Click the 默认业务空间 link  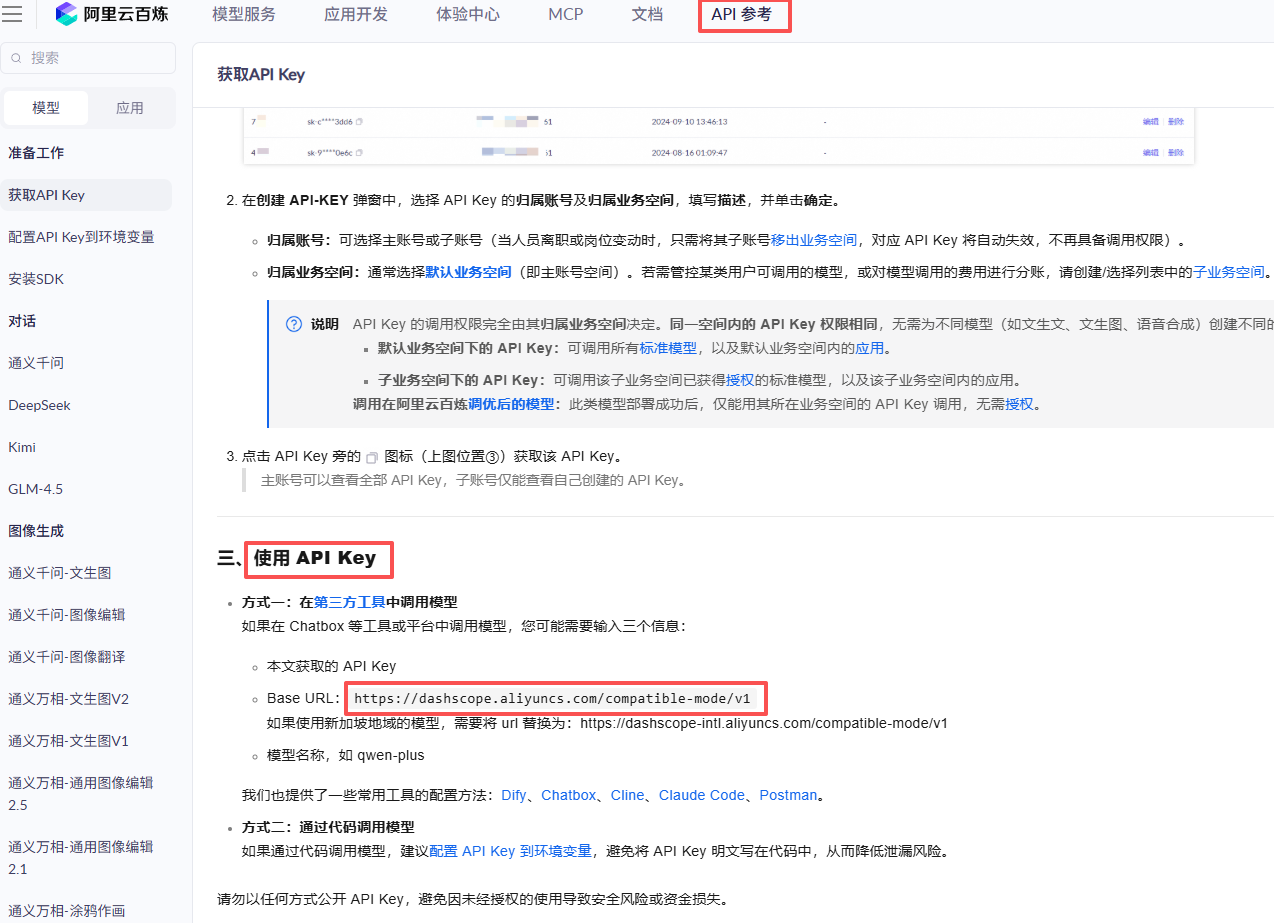469,272
